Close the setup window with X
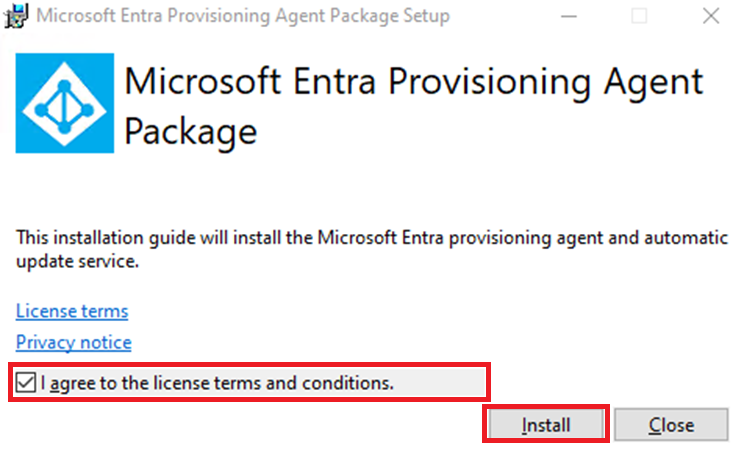The width and height of the screenshot is (744, 455). tap(709, 16)
